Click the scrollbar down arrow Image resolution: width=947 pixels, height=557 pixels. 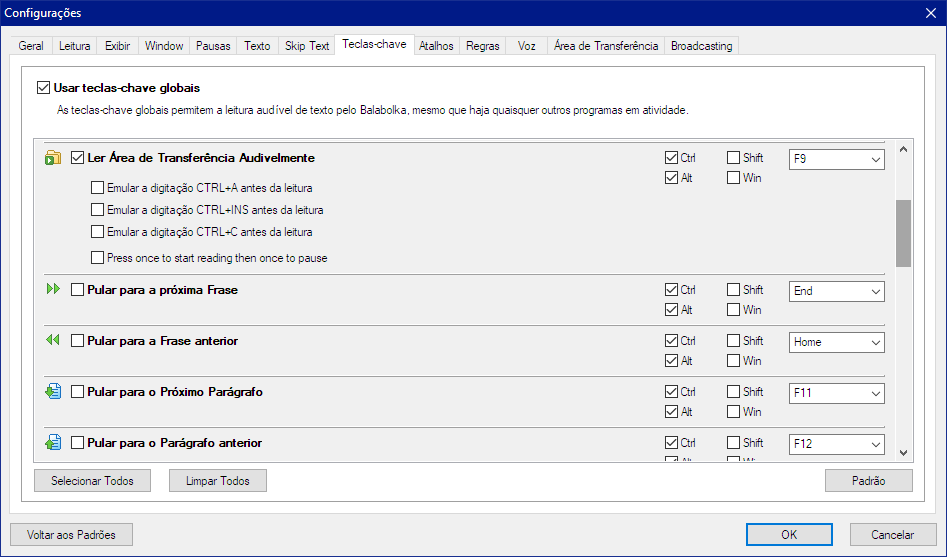click(903, 452)
